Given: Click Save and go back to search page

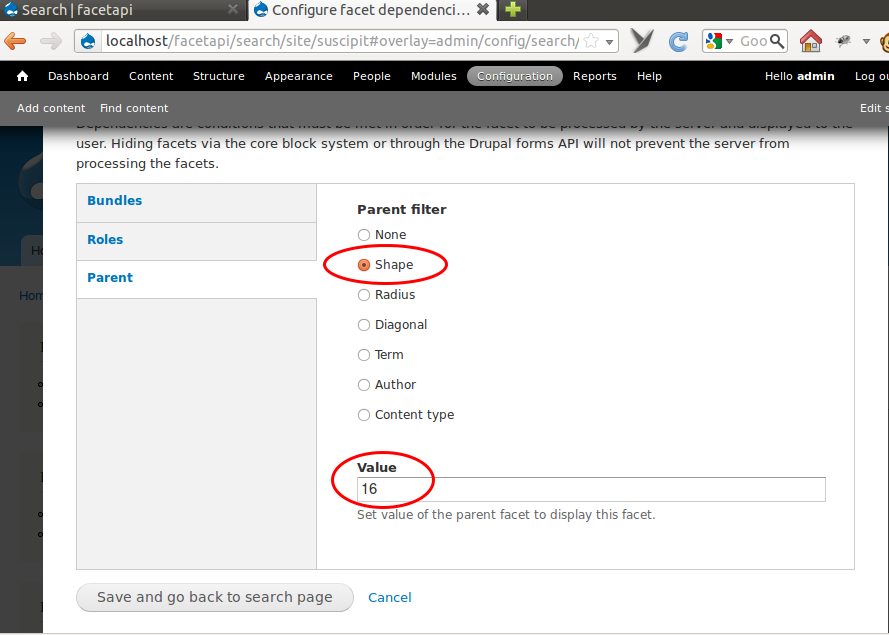Looking at the screenshot, I should click(x=215, y=597).
